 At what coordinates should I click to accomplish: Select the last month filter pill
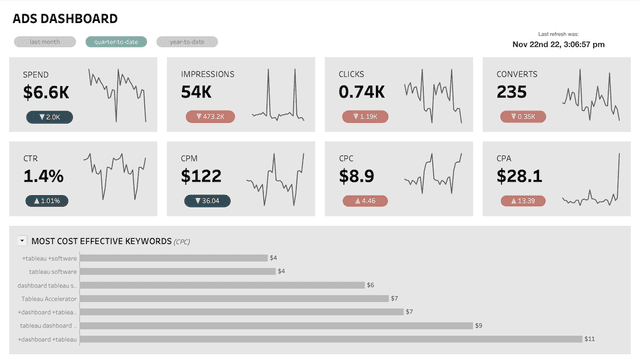[x=45, y=42]
